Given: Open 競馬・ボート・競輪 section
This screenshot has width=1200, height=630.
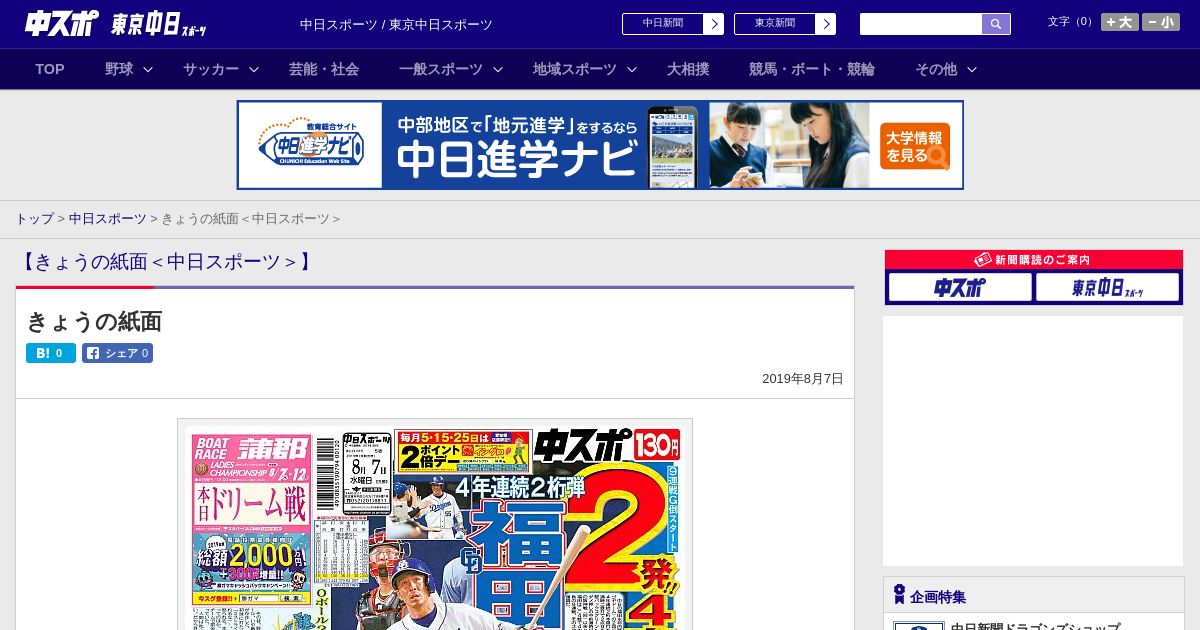Looking at the screenshot, I should (x=812, y=69).
